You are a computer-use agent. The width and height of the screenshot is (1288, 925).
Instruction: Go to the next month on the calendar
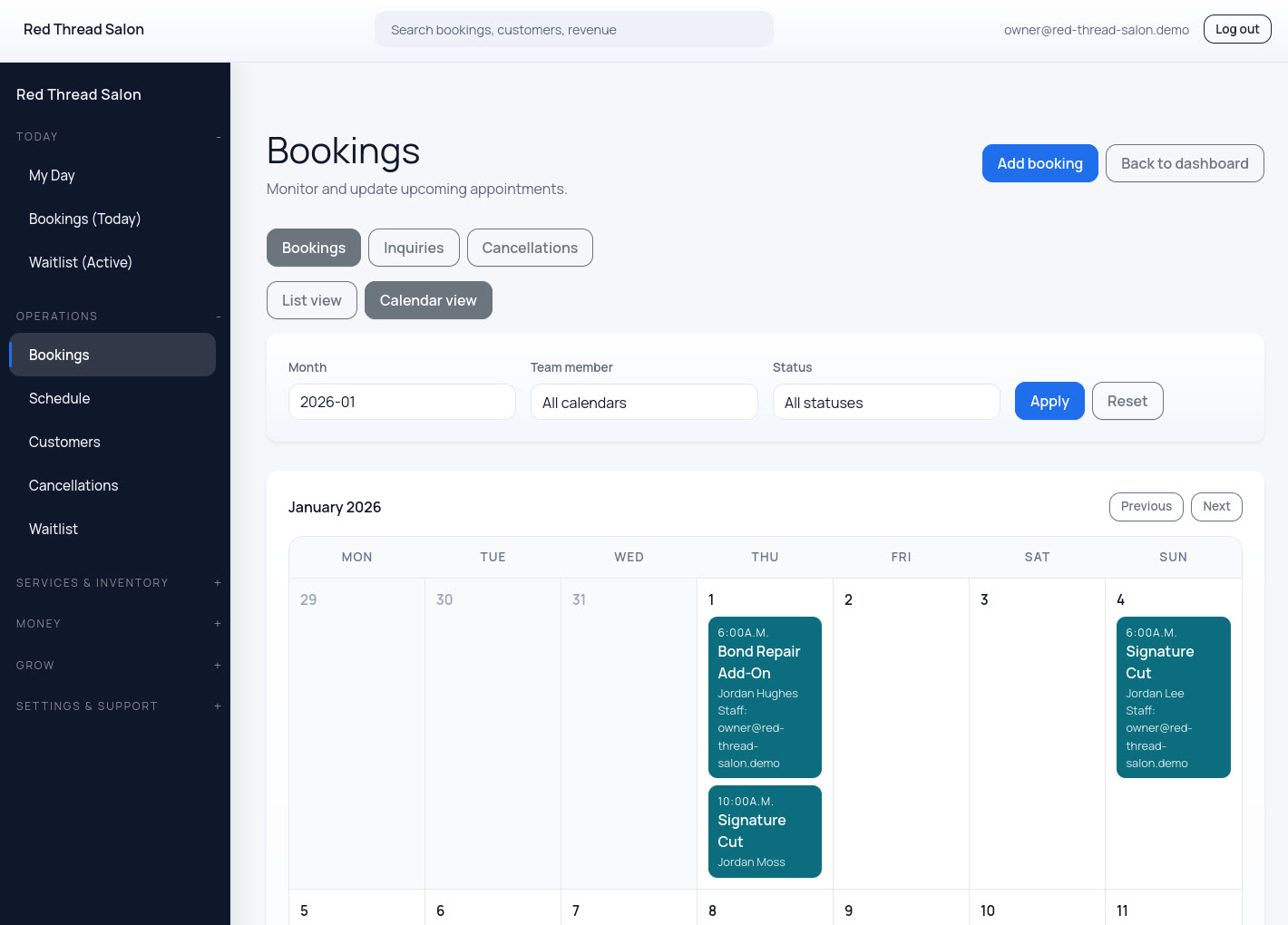click(1216, 507)
